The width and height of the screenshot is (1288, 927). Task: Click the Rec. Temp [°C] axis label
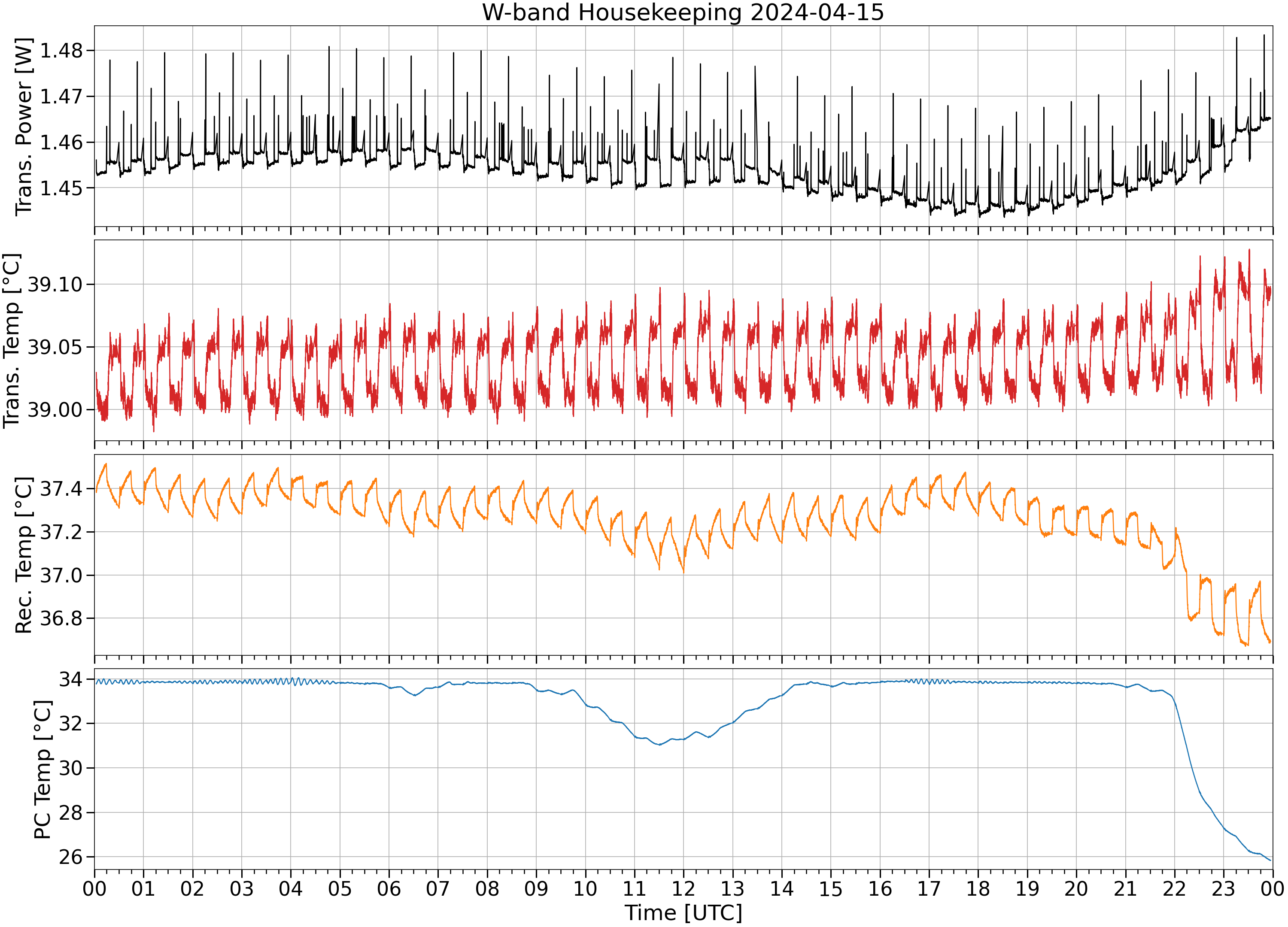click(x=23, y=555)
